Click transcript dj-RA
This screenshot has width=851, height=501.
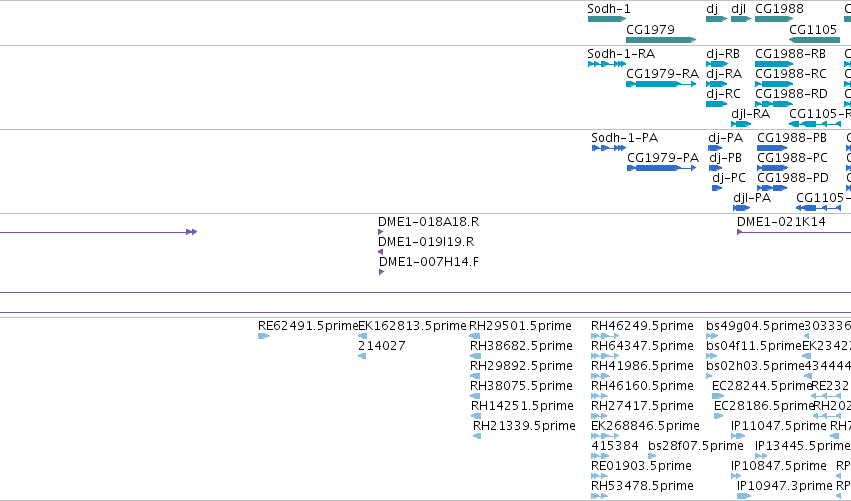click(x=716, y=84)
